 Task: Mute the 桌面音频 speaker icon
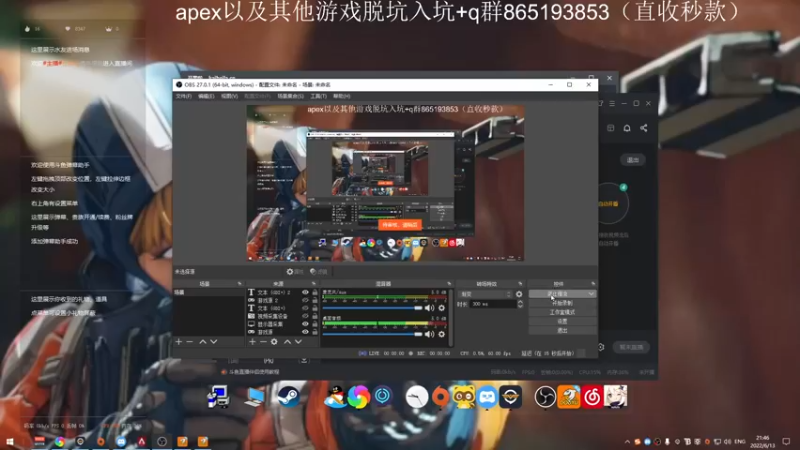[x=430, y=334]
